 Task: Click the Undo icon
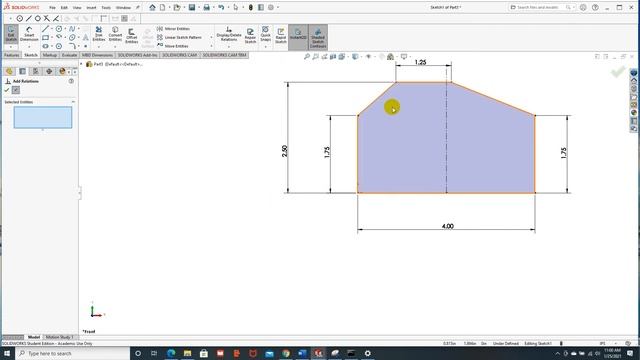tap(221, 7)
